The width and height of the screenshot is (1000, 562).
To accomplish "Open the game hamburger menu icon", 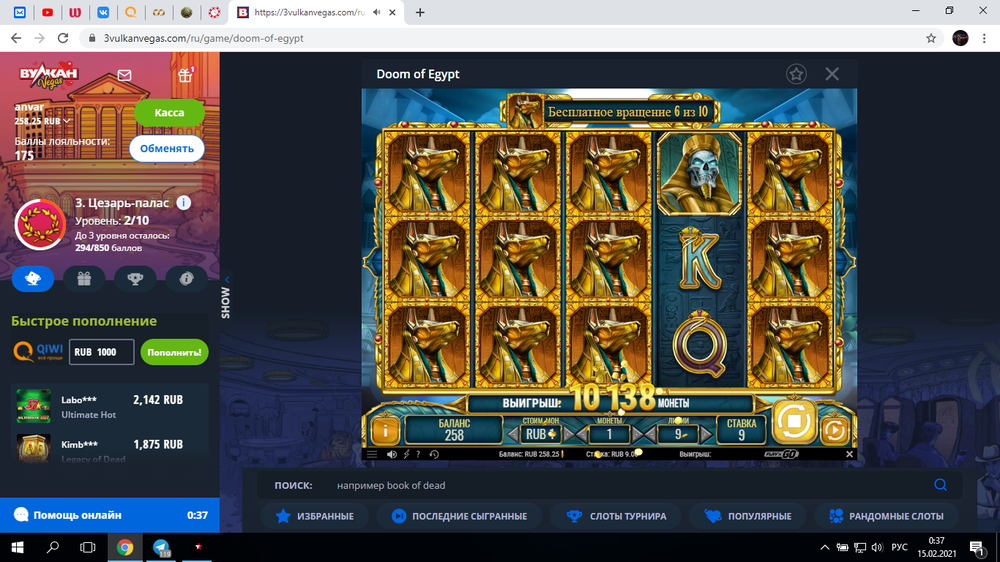I will coord(373,454).
